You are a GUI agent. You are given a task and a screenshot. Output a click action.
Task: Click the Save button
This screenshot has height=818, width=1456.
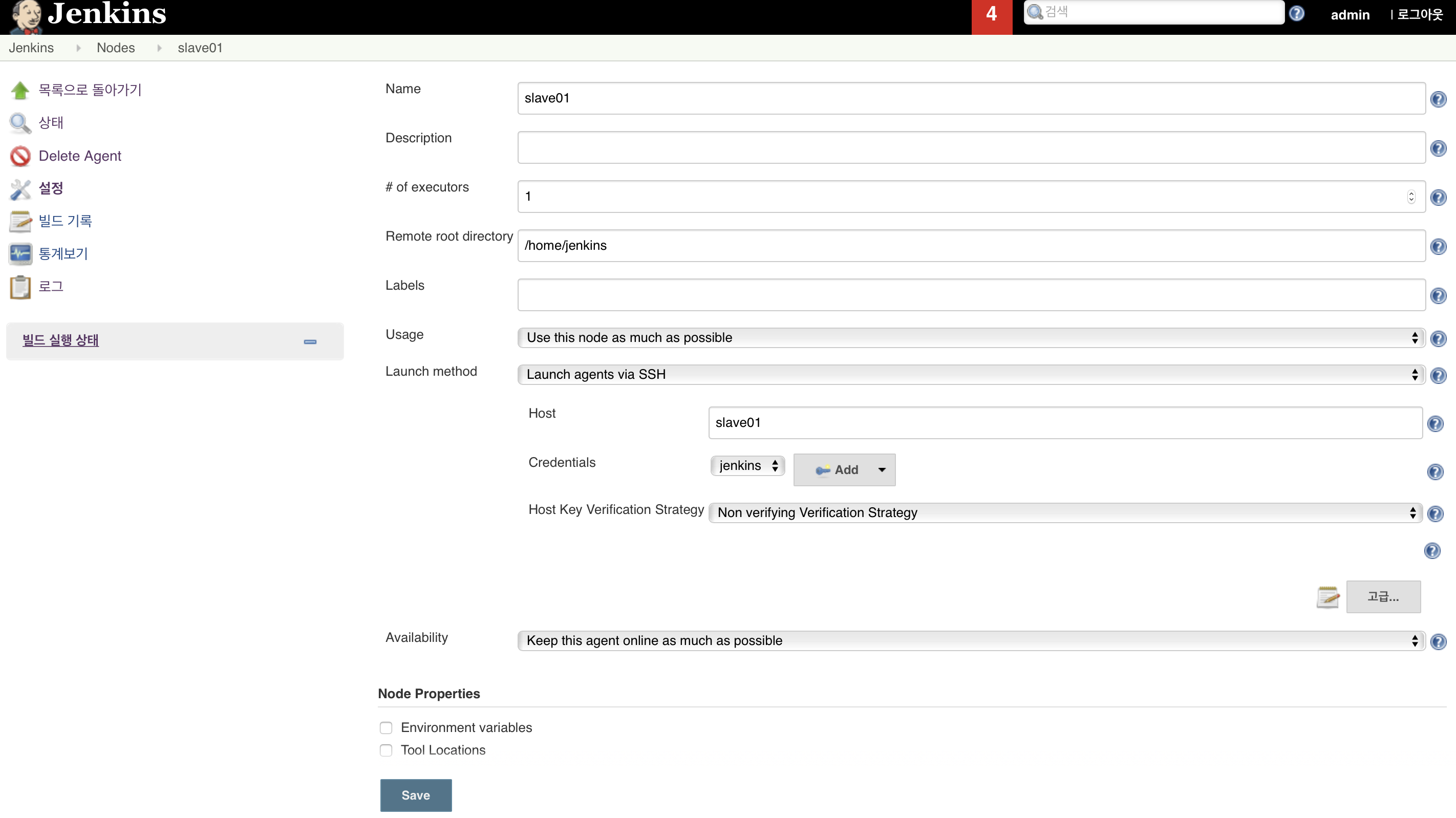tap(415, 795)
